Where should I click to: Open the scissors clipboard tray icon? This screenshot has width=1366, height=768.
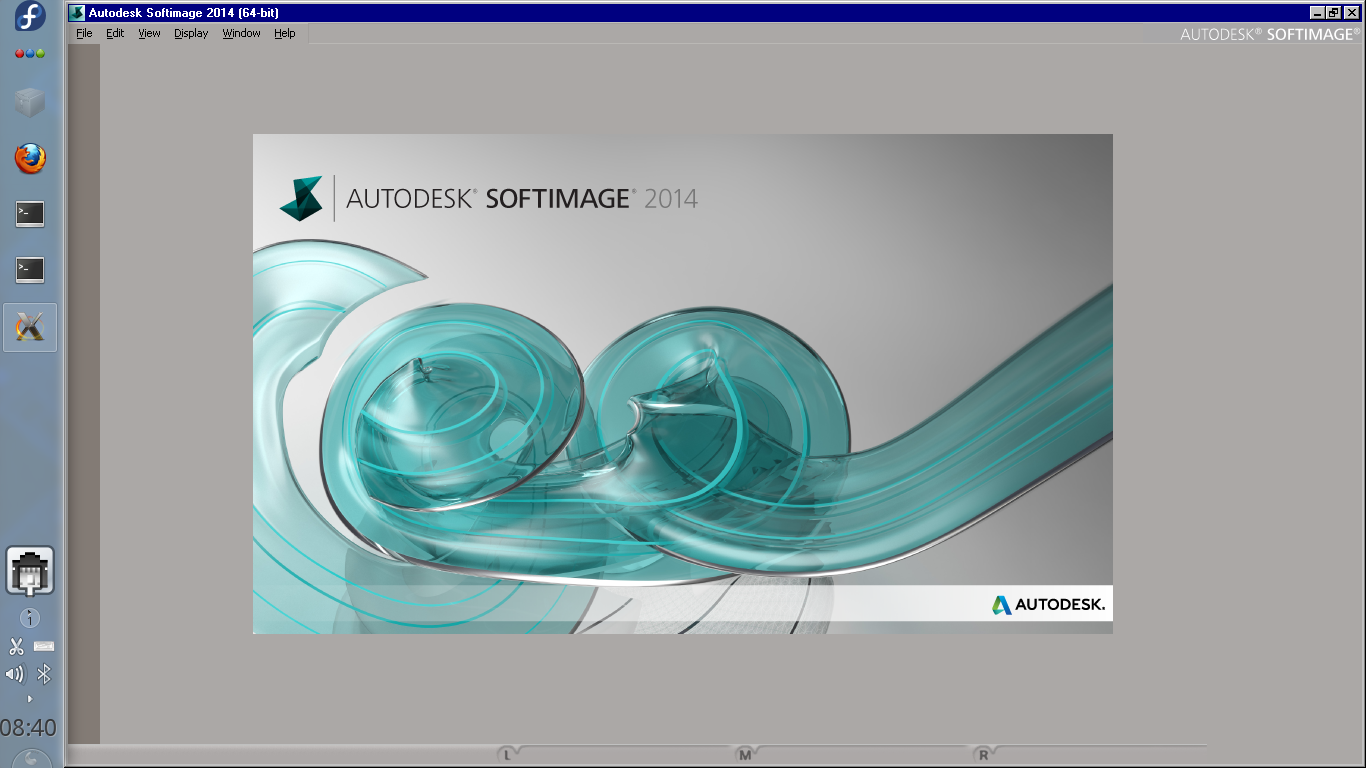(16, 646)
